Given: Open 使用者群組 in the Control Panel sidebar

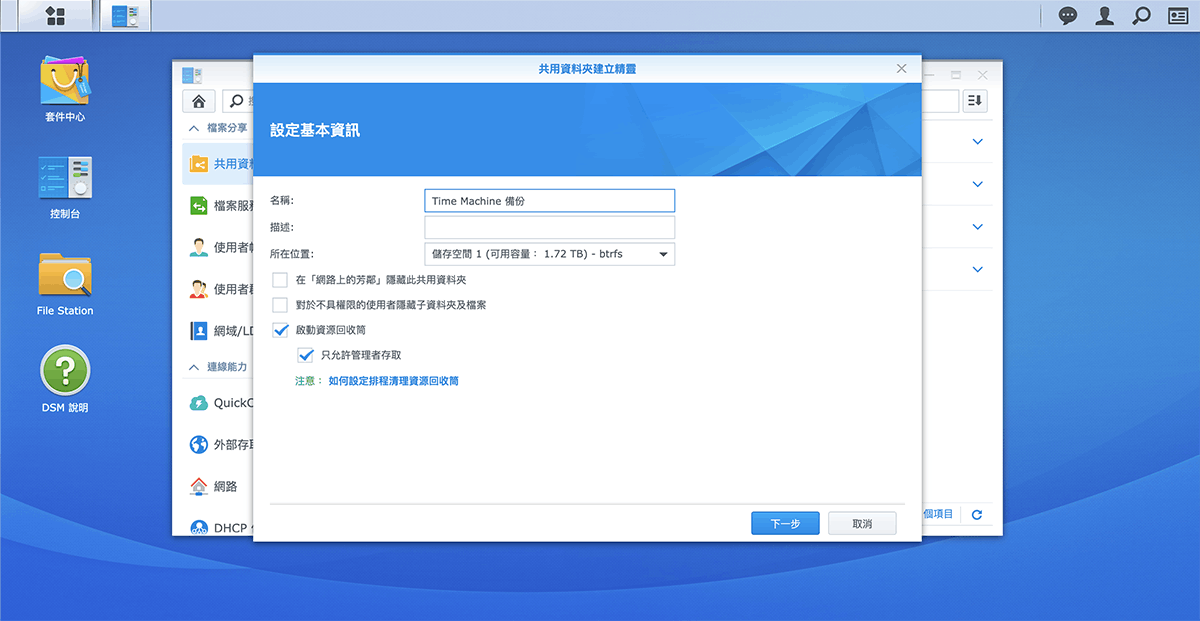Looking at the screenshot, I should point(218,289).
